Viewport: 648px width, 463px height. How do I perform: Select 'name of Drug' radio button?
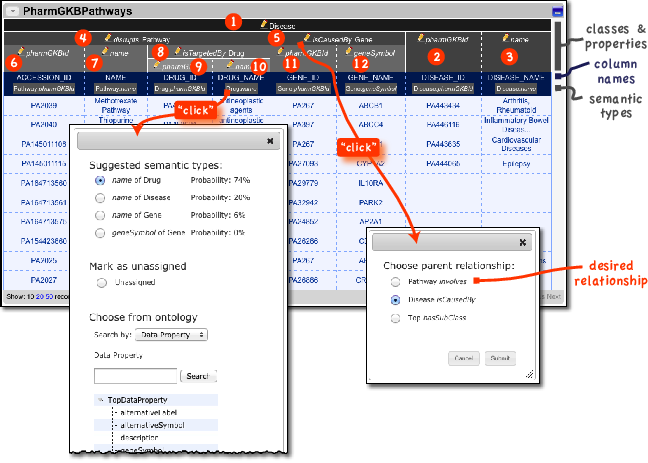pyautogui.click(x=100, y=181)
